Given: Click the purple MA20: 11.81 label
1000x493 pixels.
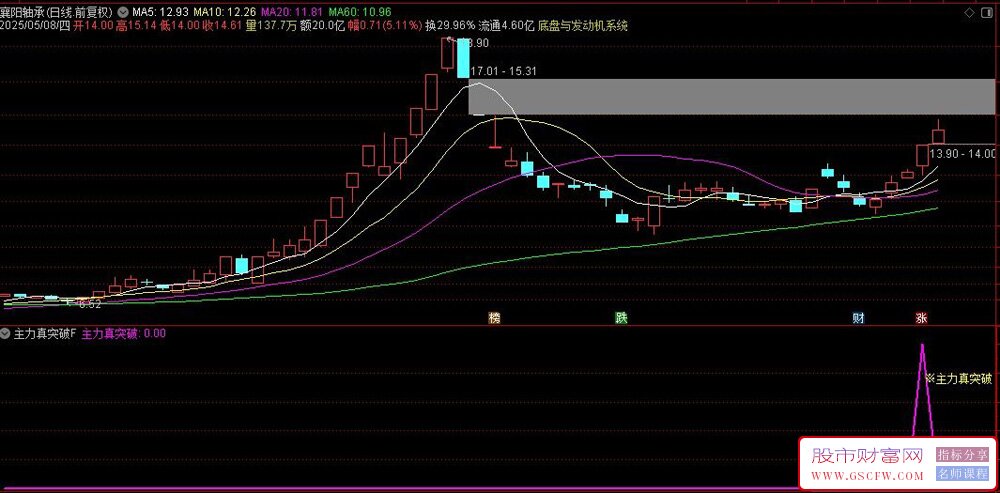Looking at the screenshot, I should 292,13.
